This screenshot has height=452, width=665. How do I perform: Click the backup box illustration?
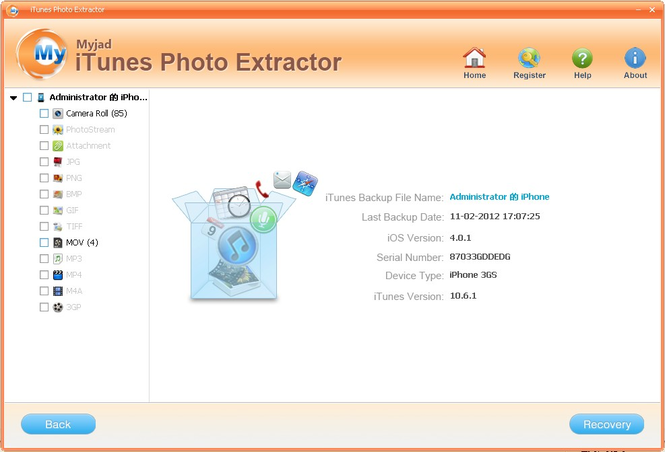coord(245,236)
